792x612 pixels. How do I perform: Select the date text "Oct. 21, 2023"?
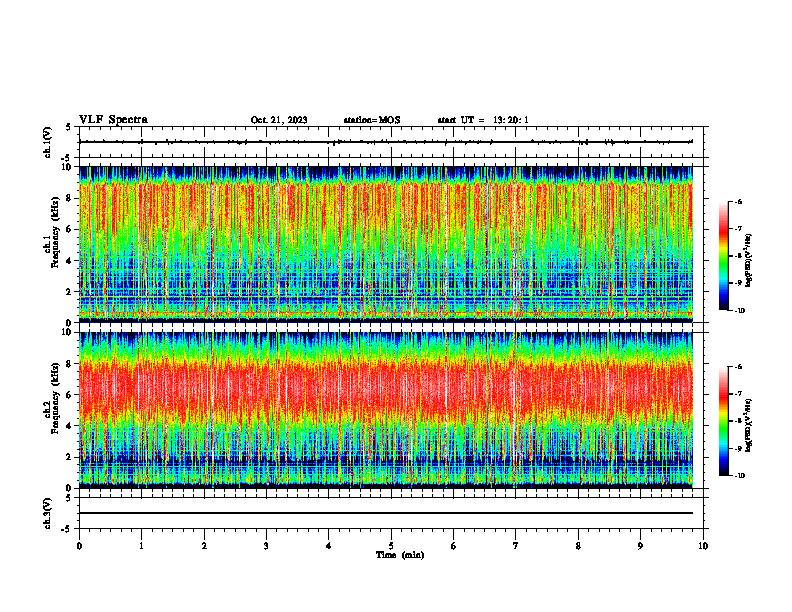(279, 120)
